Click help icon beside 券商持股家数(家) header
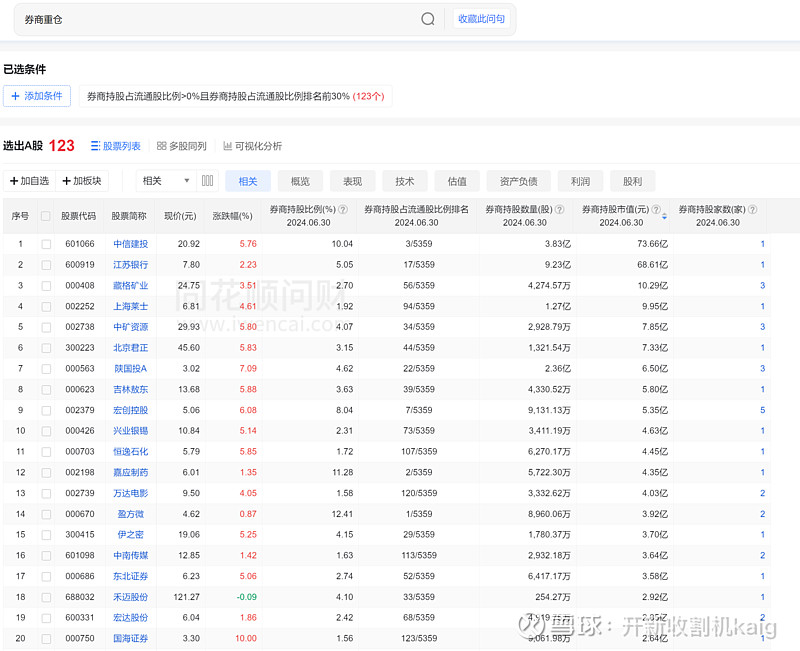 753,209
